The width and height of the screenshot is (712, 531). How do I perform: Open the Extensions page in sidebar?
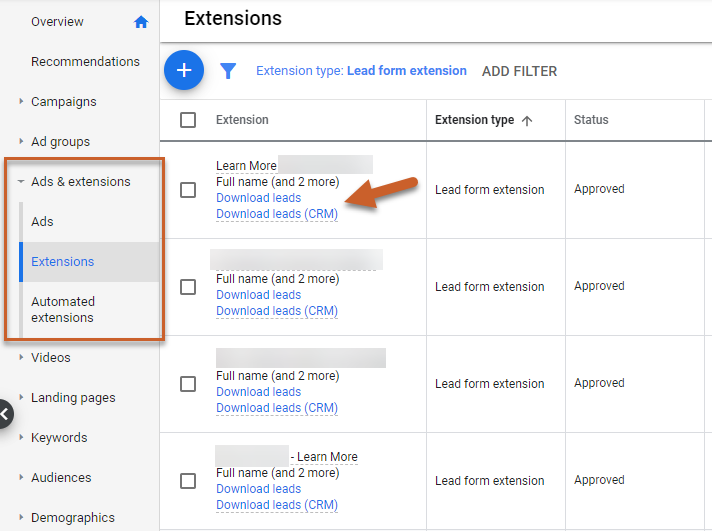[x=63, y=262]
